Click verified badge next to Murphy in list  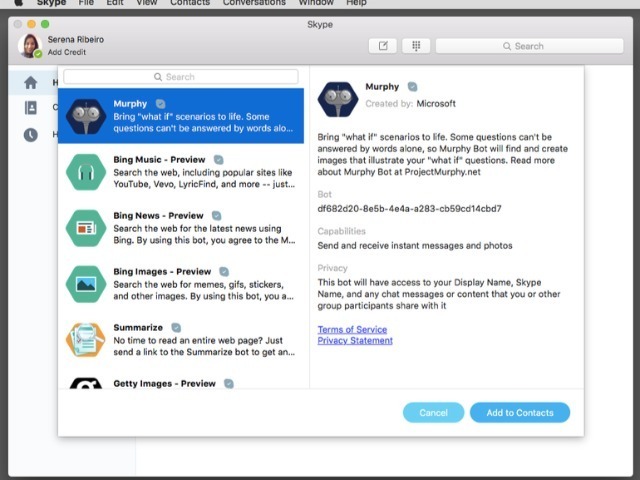[160, 104]
